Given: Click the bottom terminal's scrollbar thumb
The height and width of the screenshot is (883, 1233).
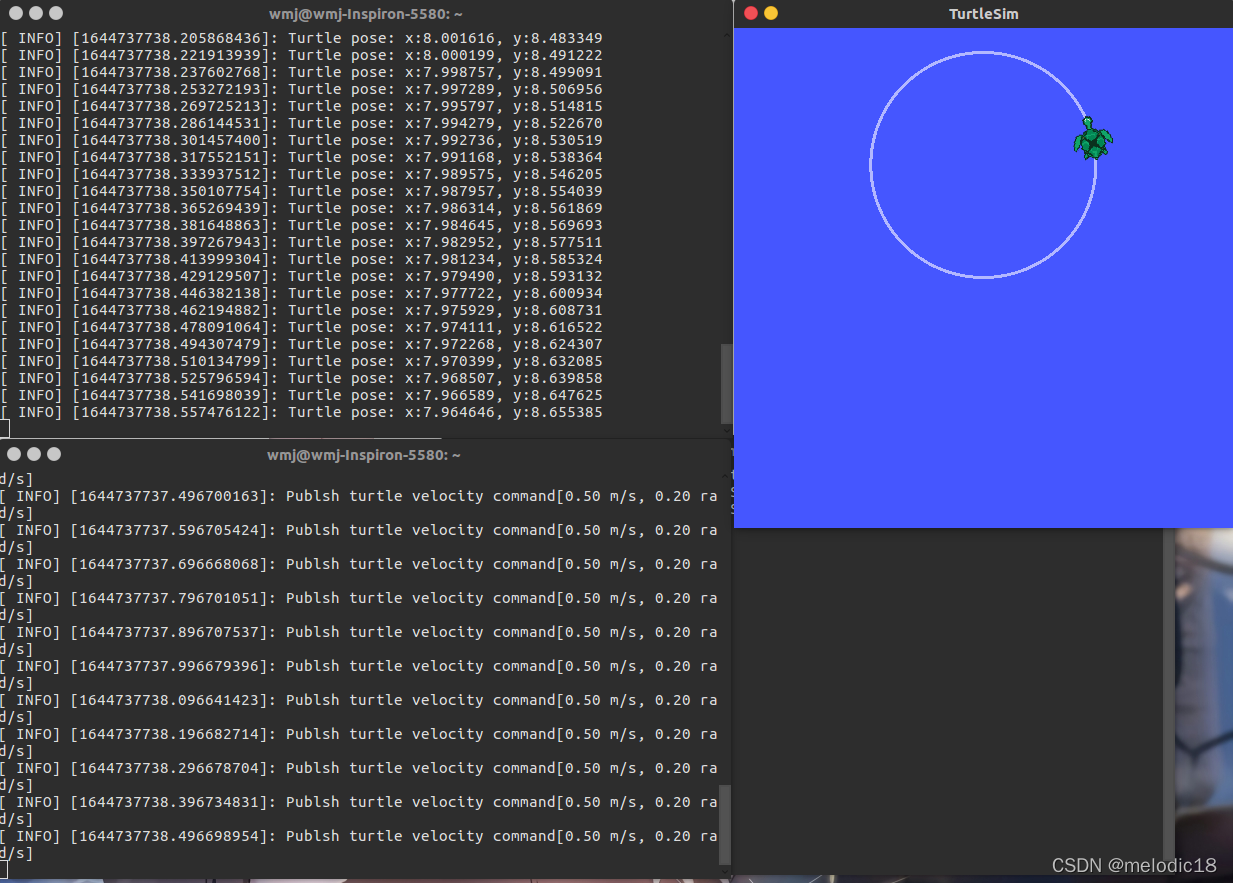Looking at the screenshot, I should pyautogui.click(x=725, y=825).
